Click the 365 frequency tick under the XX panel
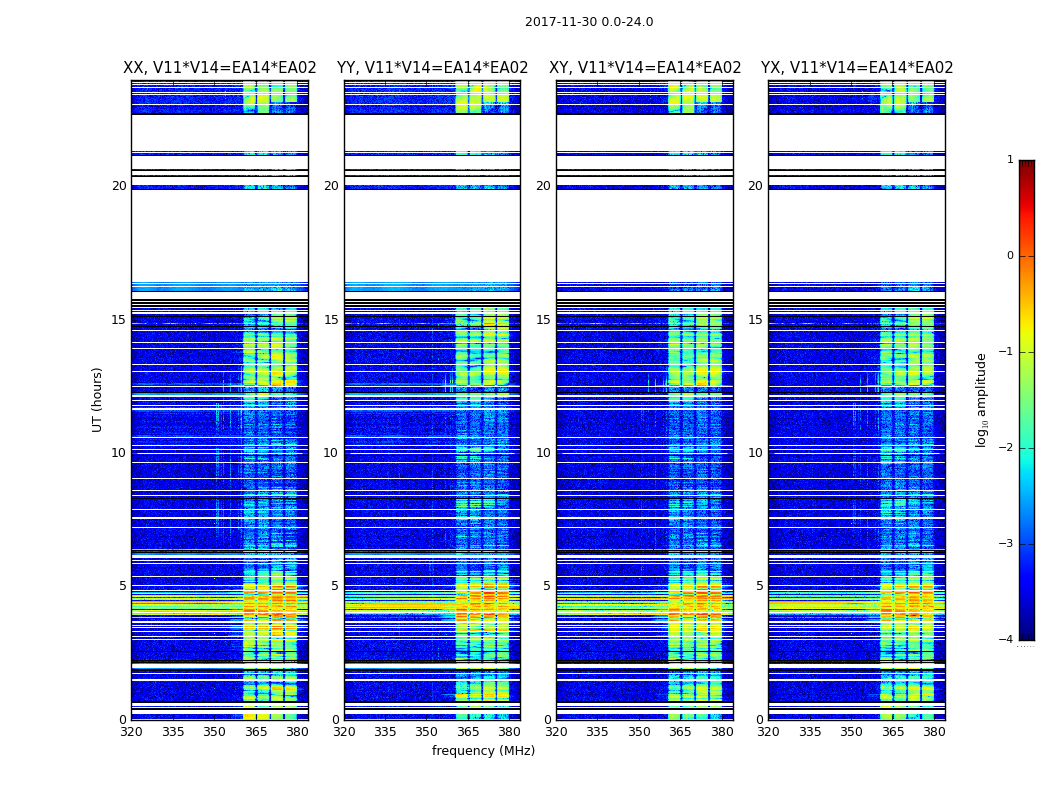This screenshot has width=1050, height=800. 256,732
